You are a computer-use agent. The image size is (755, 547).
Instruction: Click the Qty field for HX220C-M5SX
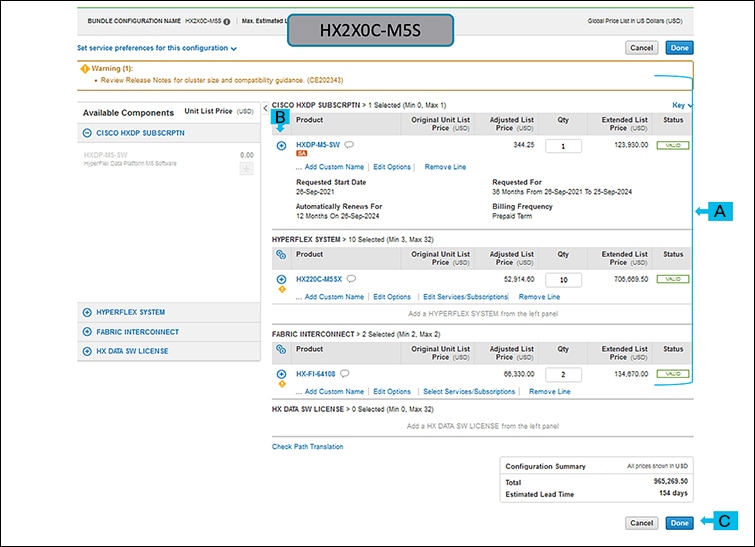click(x=563, y=280)
